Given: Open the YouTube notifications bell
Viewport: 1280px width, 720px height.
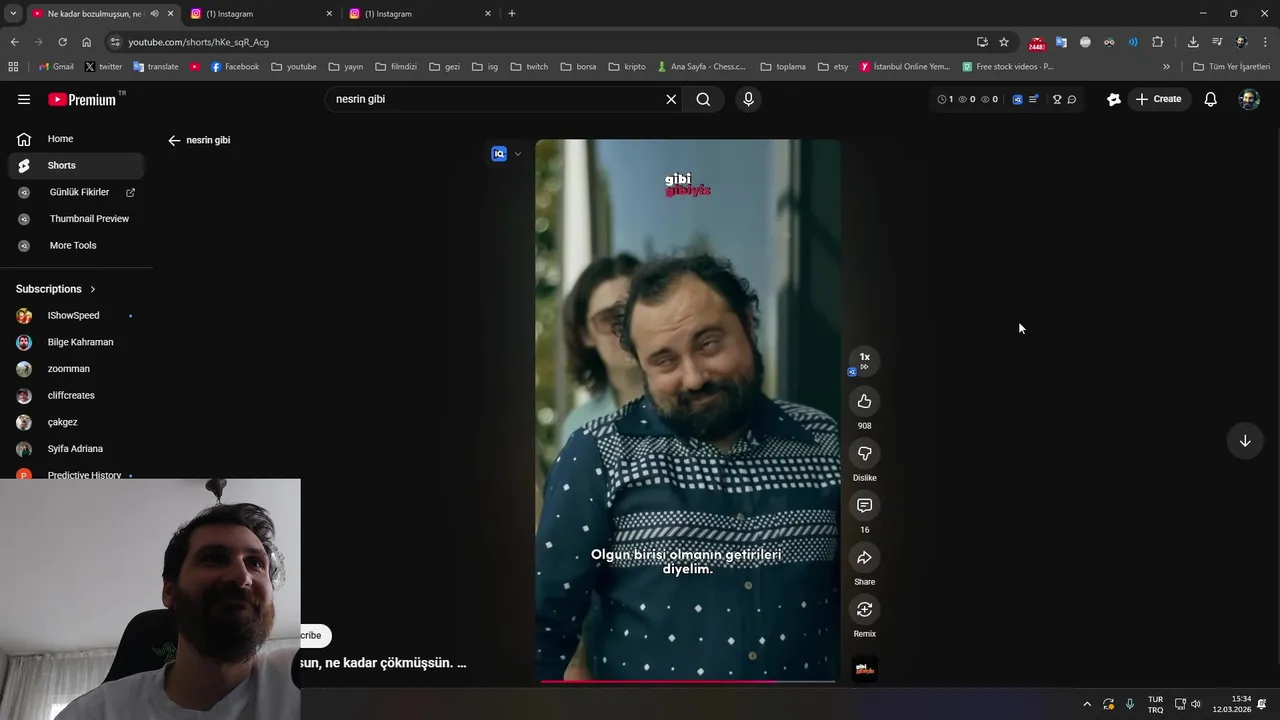Looking at the screenshot, I should coord(1210,99).
